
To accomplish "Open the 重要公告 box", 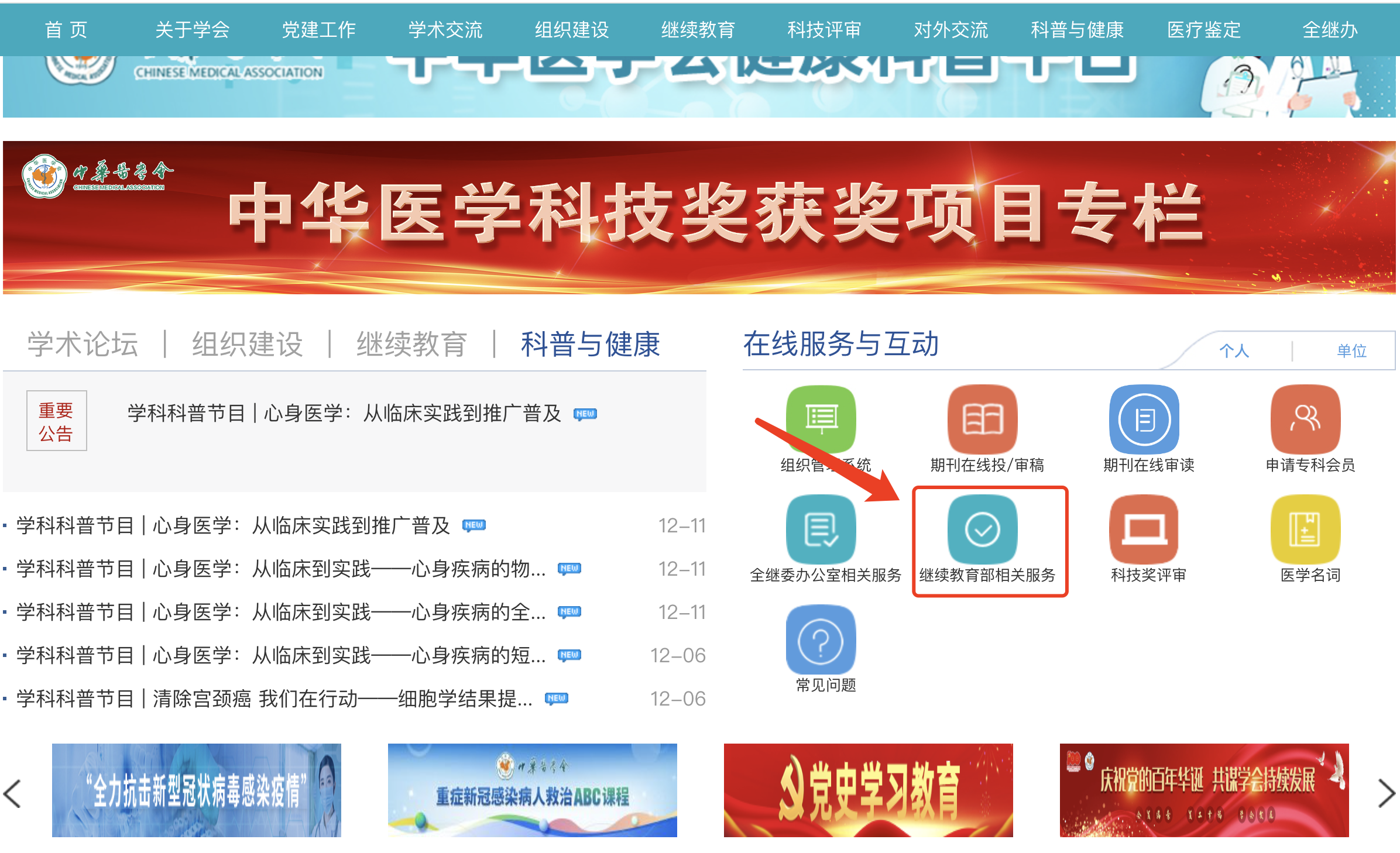I will pyautogui.click(x=56, y=421).
